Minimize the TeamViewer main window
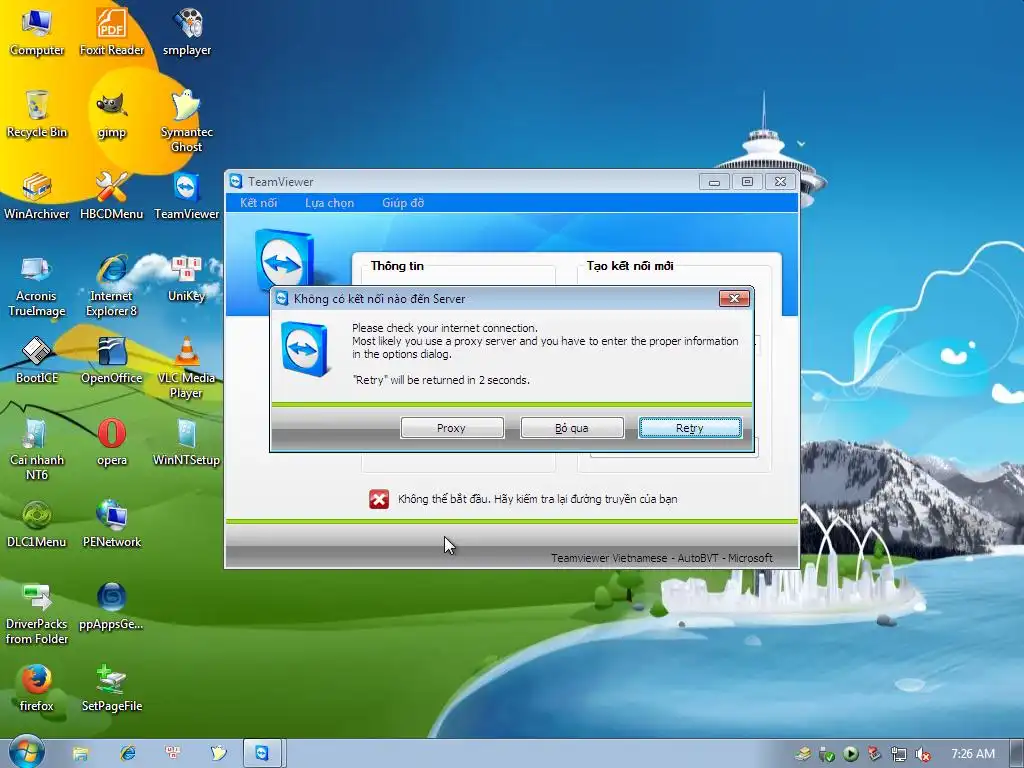Viewport: 1024px width, 768px height. [x=714, y=182]
